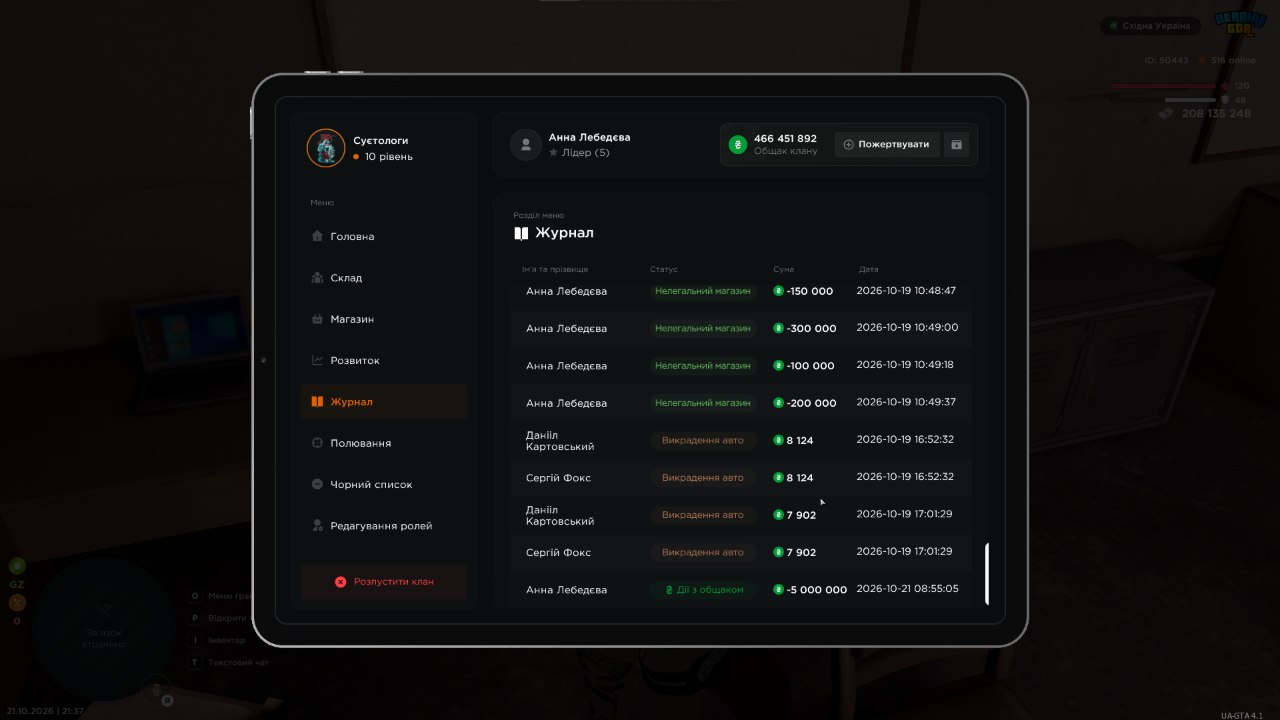Click the green currency icon near 466 451 892
The height and width of the screenshot is (720, 1280).
738,145
